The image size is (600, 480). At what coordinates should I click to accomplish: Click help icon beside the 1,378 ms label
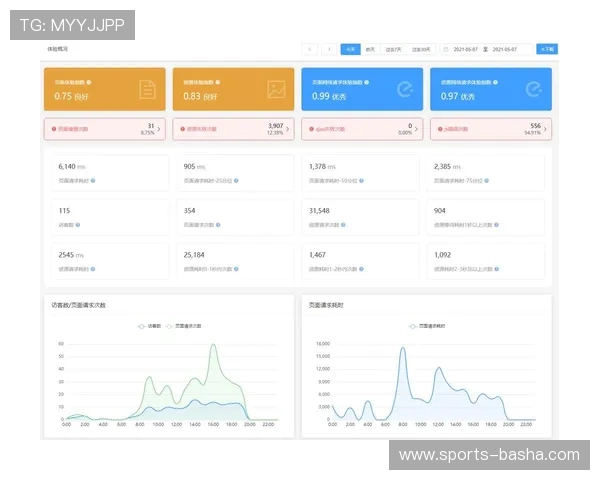[x=376, y=181]
